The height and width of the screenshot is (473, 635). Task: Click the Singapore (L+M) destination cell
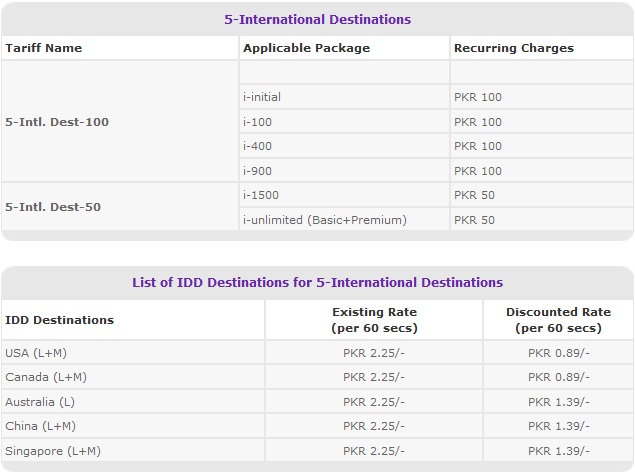point(133,450)
